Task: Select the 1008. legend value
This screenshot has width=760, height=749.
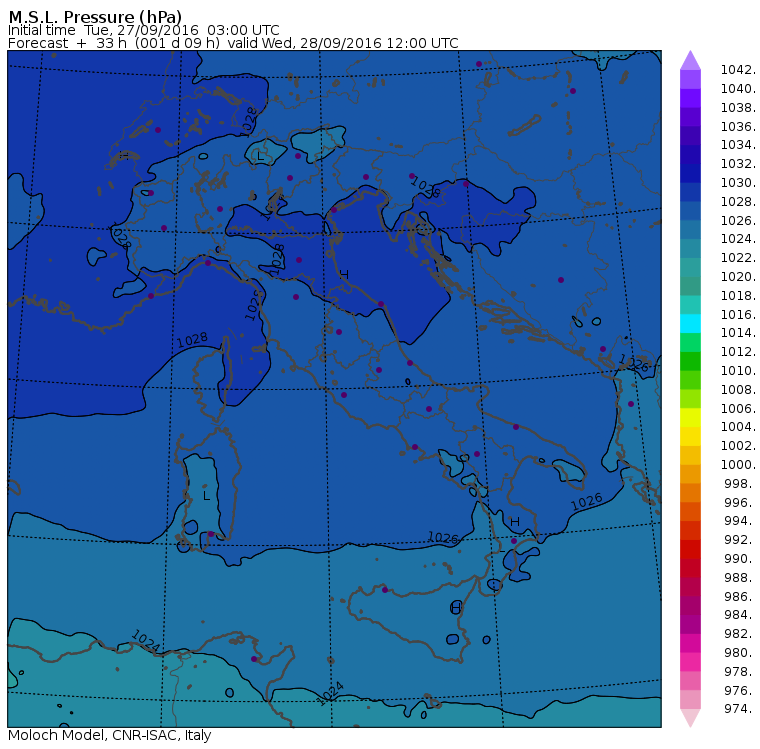Action: 738,390
